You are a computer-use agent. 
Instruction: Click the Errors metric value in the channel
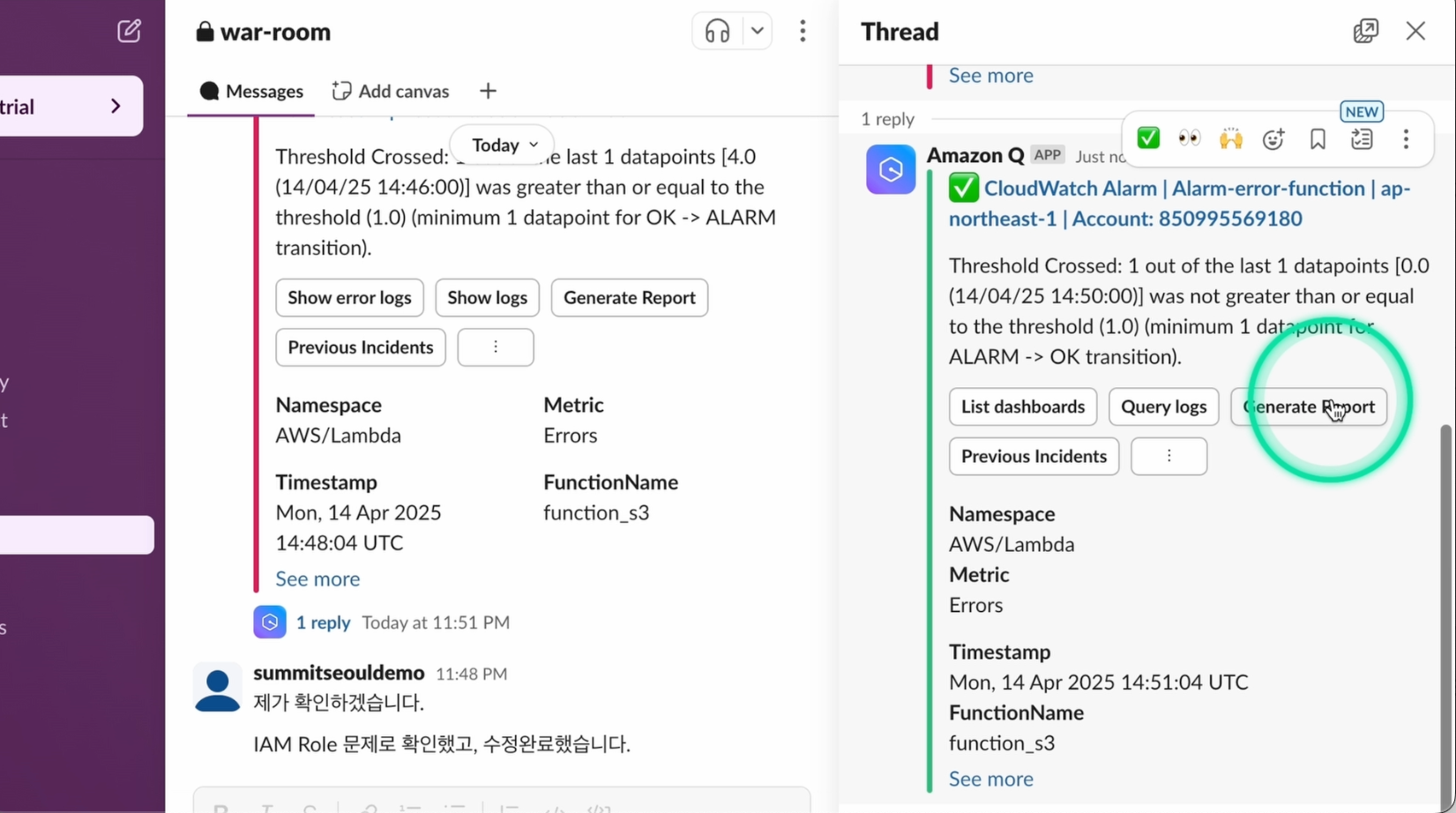tap(571, 436)
